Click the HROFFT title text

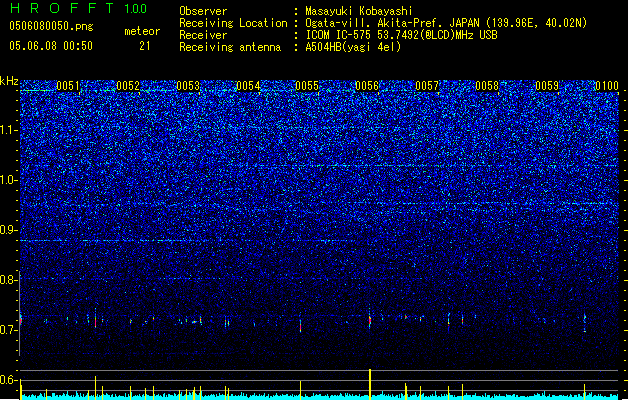tap(62, 8)
